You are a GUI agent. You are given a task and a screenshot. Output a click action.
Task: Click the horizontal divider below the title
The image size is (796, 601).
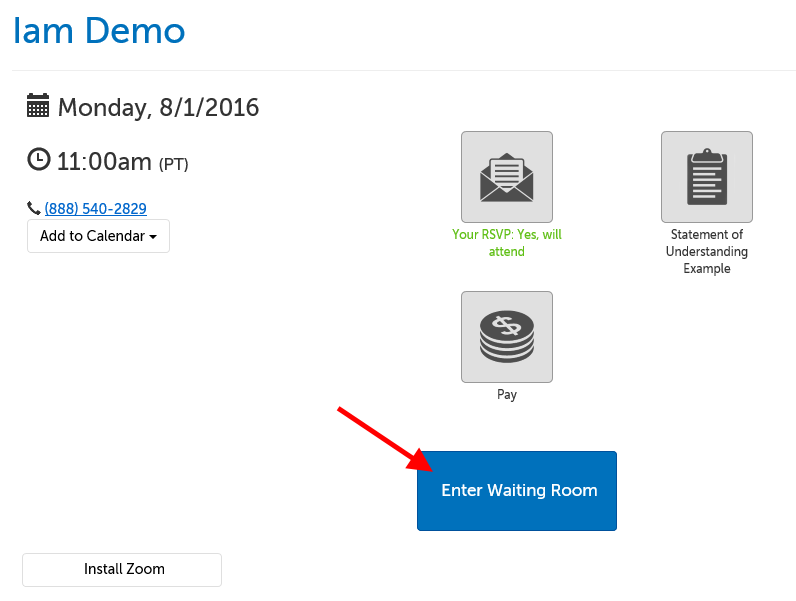[400, 70]
